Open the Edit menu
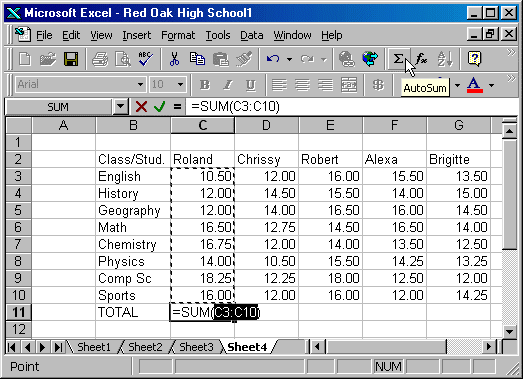Image resolution: width=523 pixels, height=379 pixels. pyautogui.click(x=71, y=35)
